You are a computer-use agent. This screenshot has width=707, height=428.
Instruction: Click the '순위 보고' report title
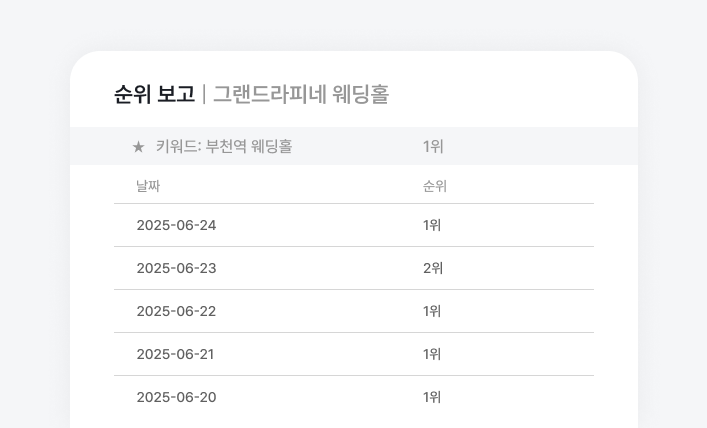click(x=154, y=94)
